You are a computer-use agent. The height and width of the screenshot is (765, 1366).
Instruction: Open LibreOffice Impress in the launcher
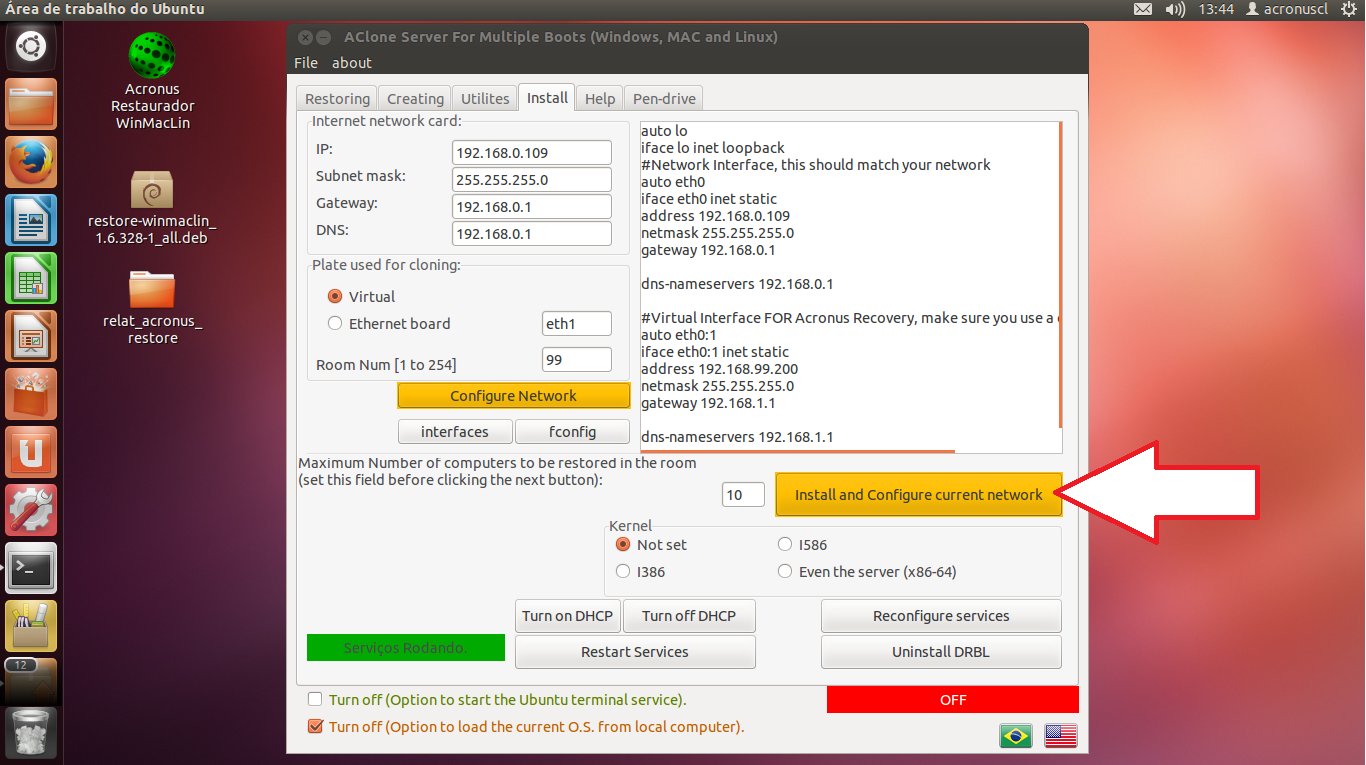tap(31, 336)
